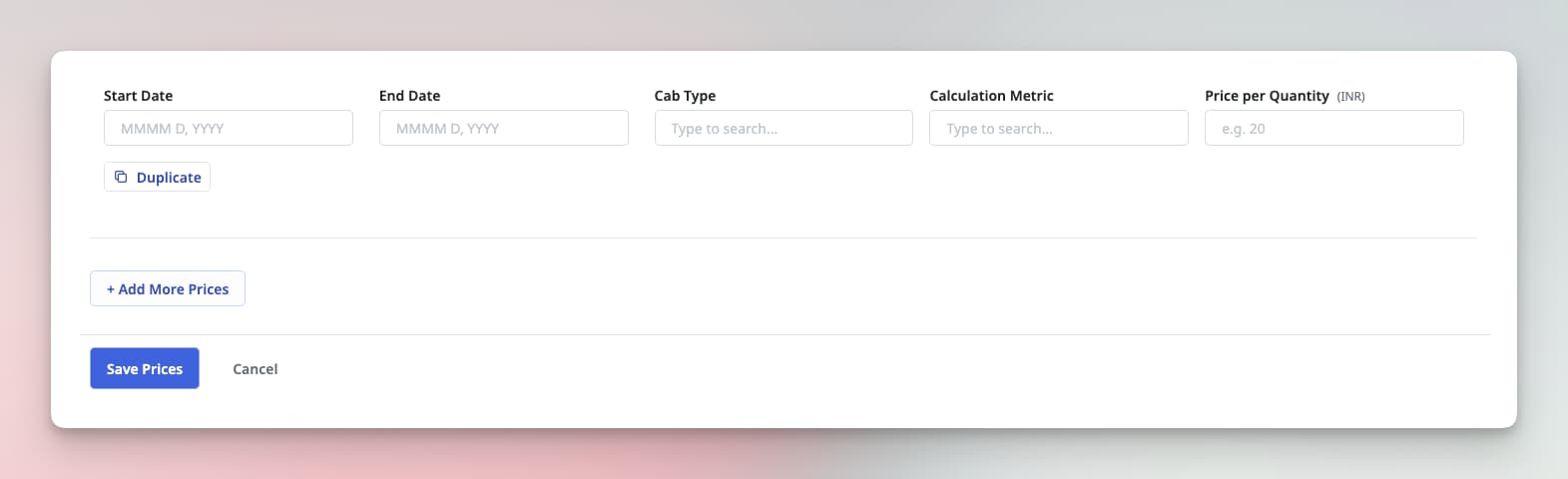The width and height of the screenshot is (1568, 479).
Task: Click the divider line above Save Prices
Action: [784, 334]
